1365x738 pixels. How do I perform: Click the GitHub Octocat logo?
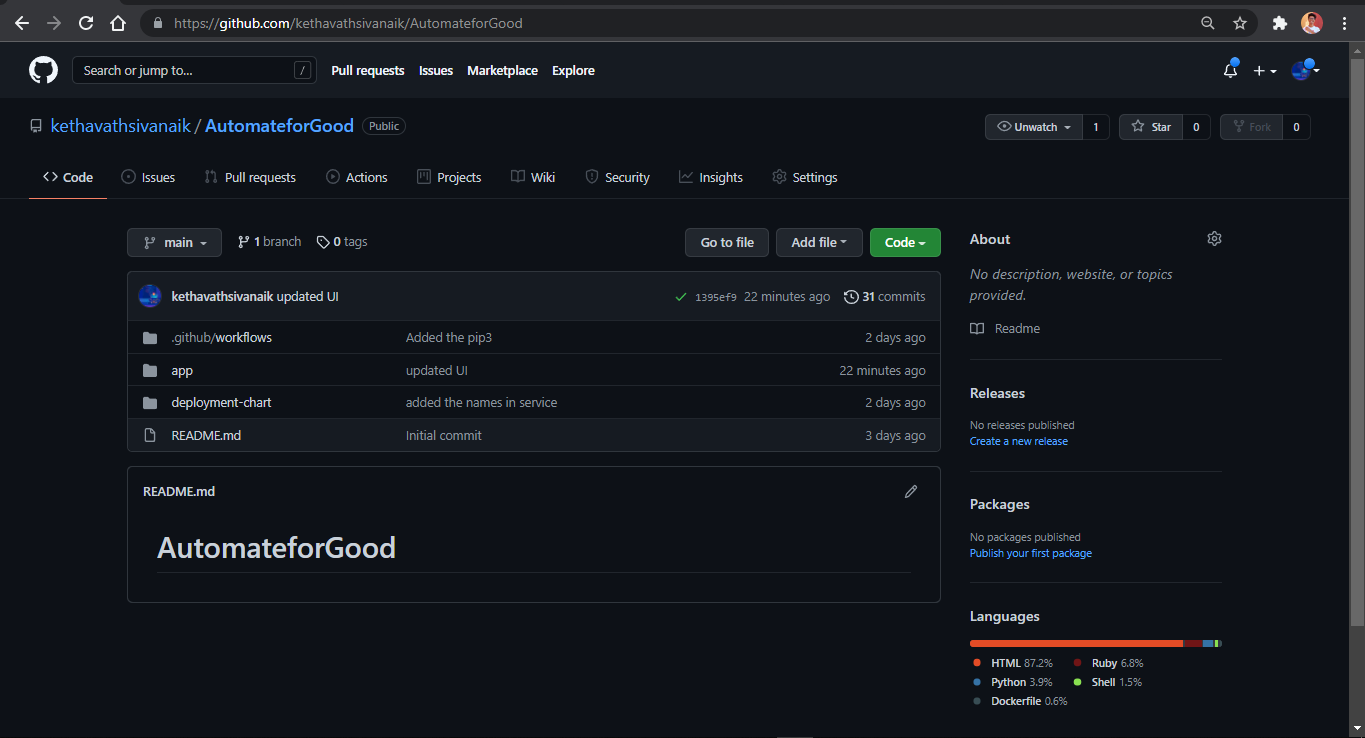(x=43, y=70)
